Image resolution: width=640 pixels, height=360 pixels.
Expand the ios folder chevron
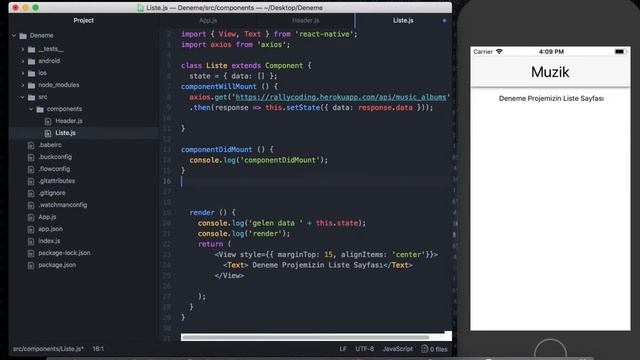tap(23, 73)
